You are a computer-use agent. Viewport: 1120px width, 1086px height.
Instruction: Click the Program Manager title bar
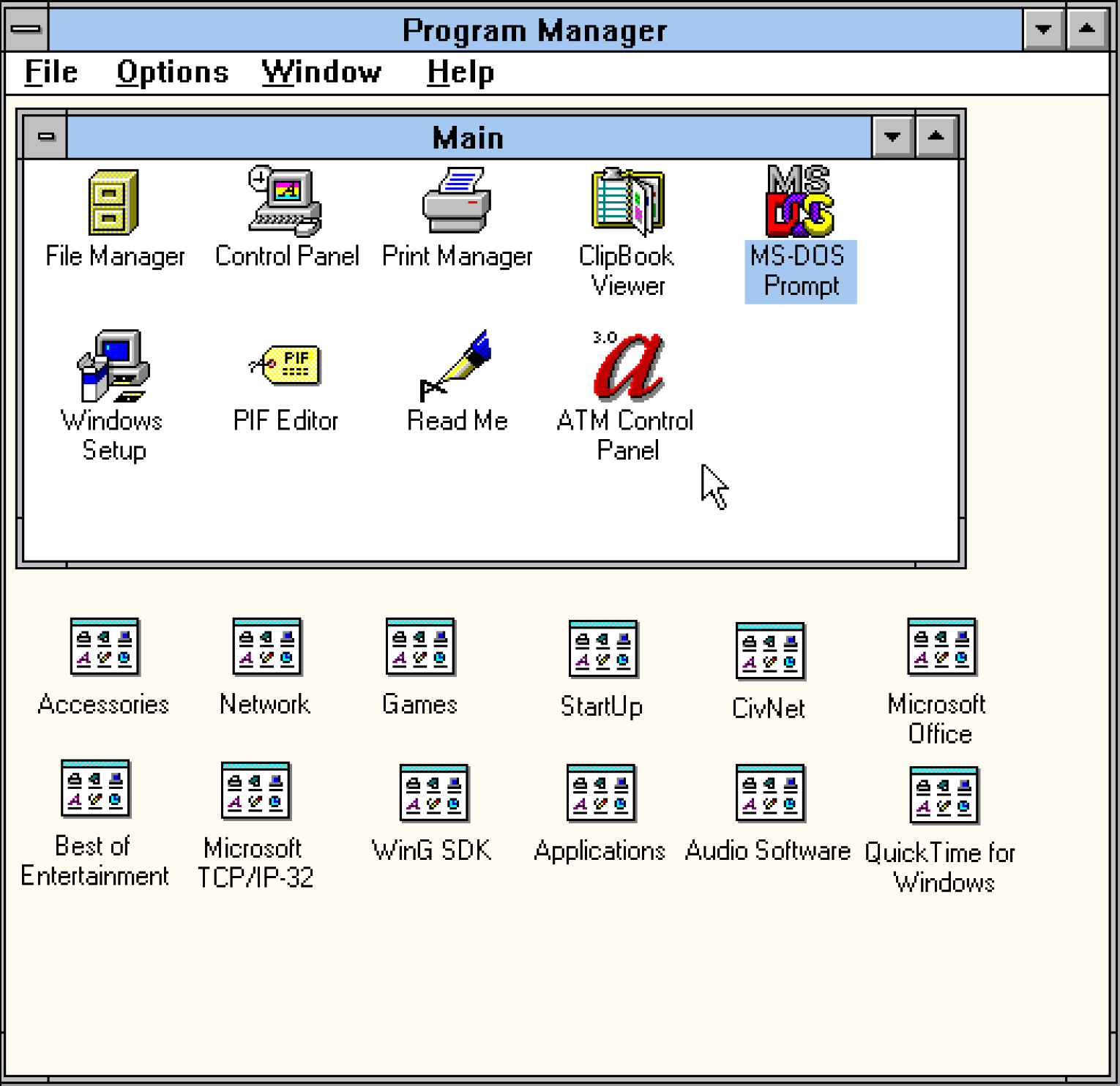point(535,30)
